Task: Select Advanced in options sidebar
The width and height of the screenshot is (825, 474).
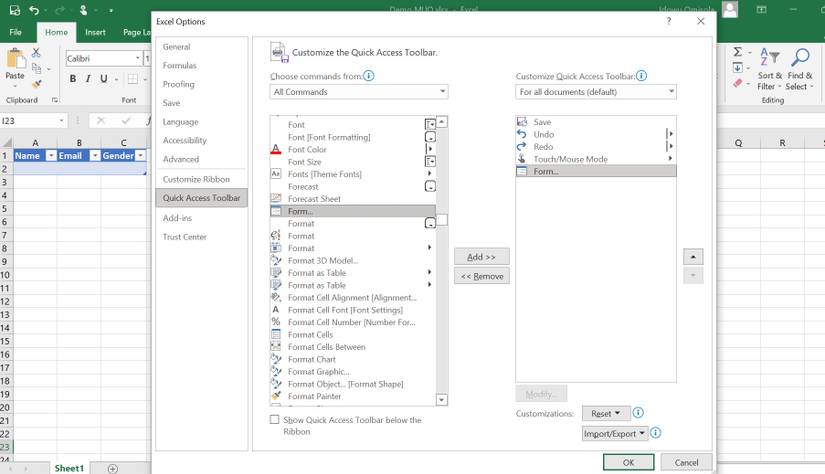Action: pyautogui.click(x=202, y=159)
